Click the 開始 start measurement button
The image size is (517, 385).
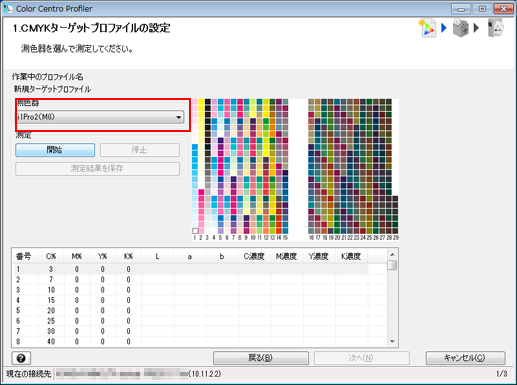[55, 150]
